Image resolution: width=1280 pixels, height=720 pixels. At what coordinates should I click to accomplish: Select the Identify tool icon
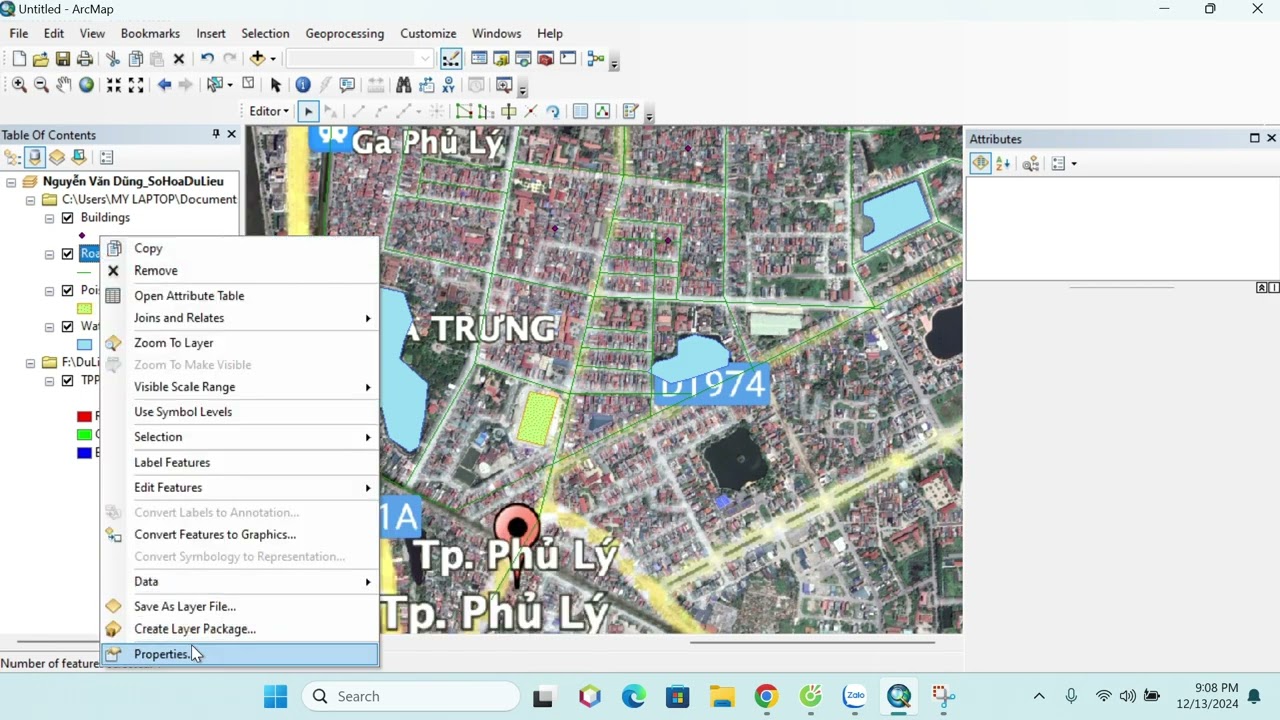303,85
